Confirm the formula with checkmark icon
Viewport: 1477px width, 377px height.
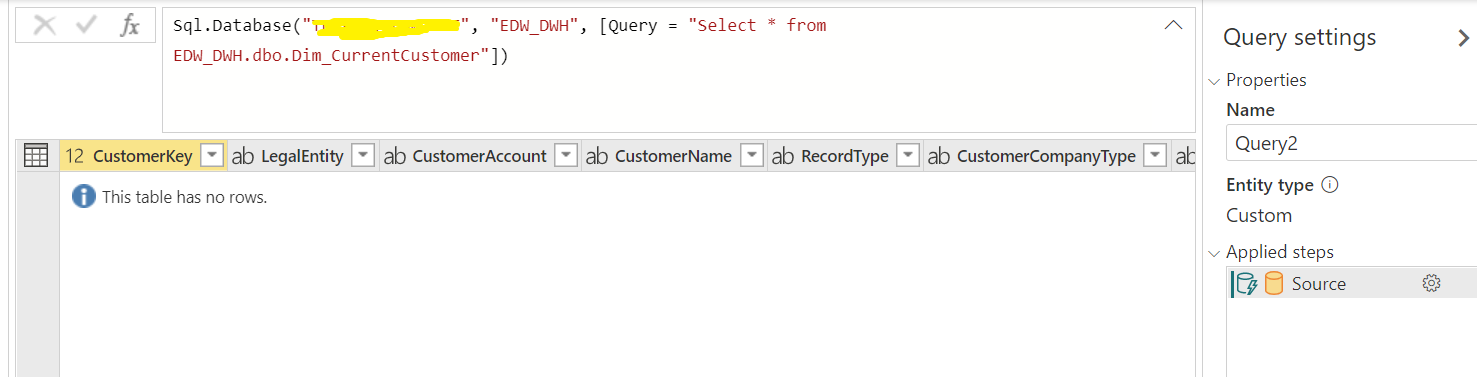click(x=86, y=26)
